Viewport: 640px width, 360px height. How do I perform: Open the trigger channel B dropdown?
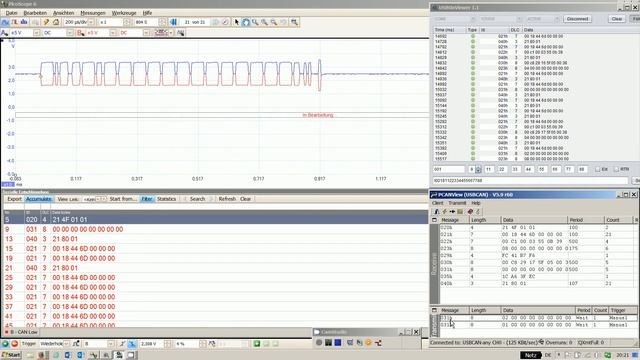pyautogui.click(x=110, y=344)
